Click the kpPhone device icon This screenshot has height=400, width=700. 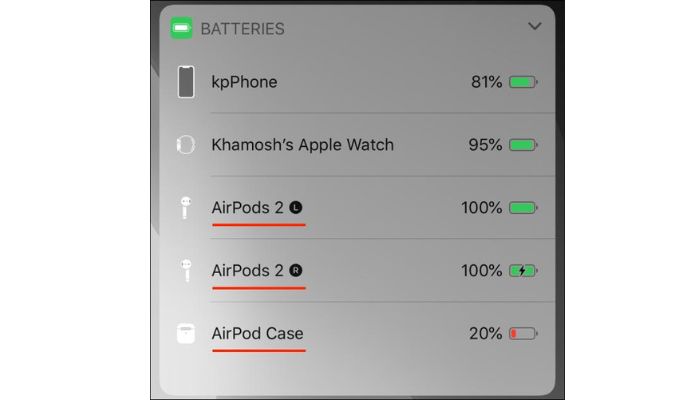186,82
